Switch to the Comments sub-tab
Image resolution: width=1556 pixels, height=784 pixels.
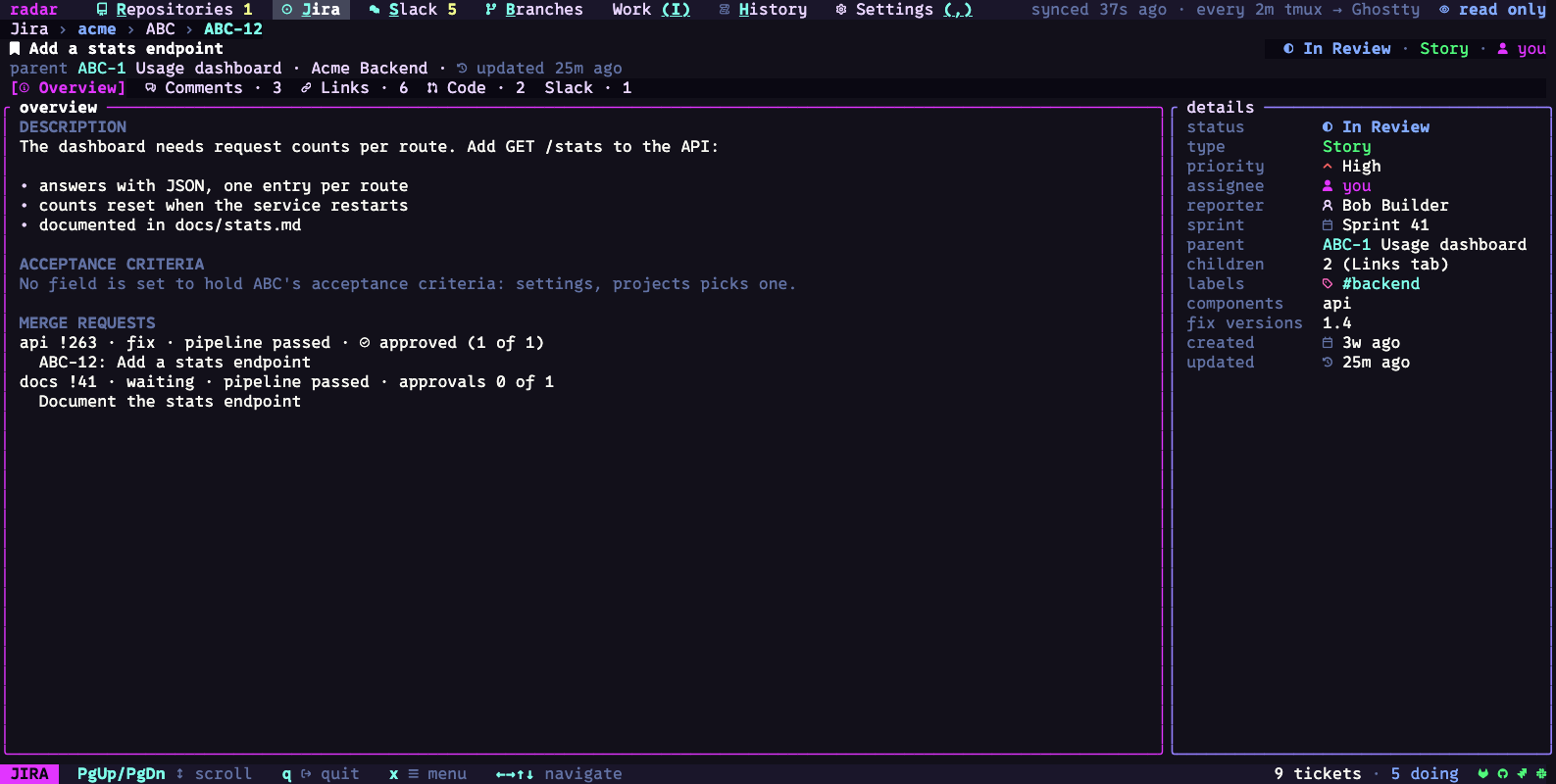(x=213, y=87)
